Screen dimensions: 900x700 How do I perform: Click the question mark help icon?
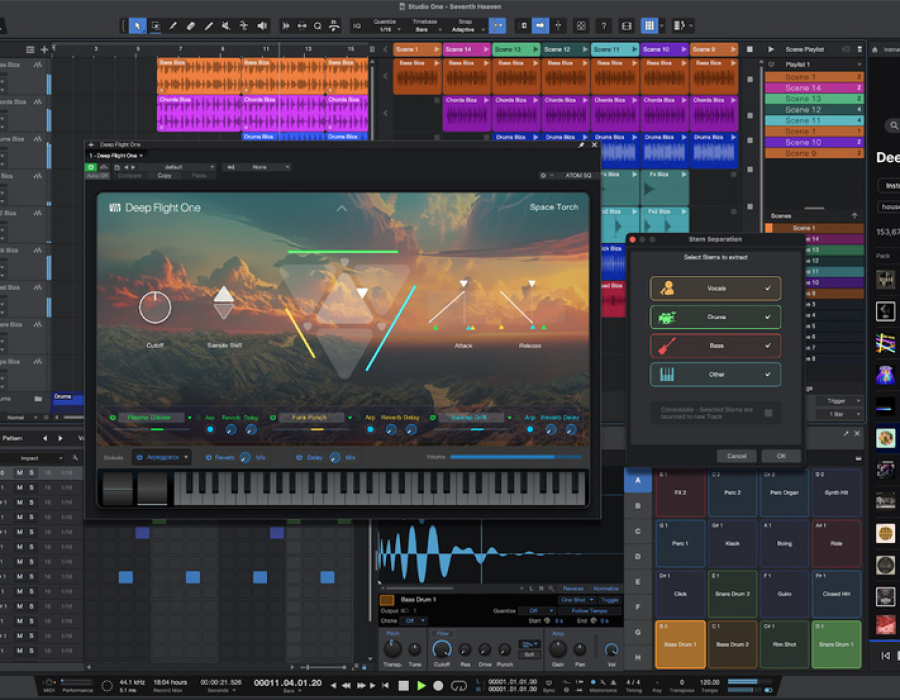click(x=603, y=26)
